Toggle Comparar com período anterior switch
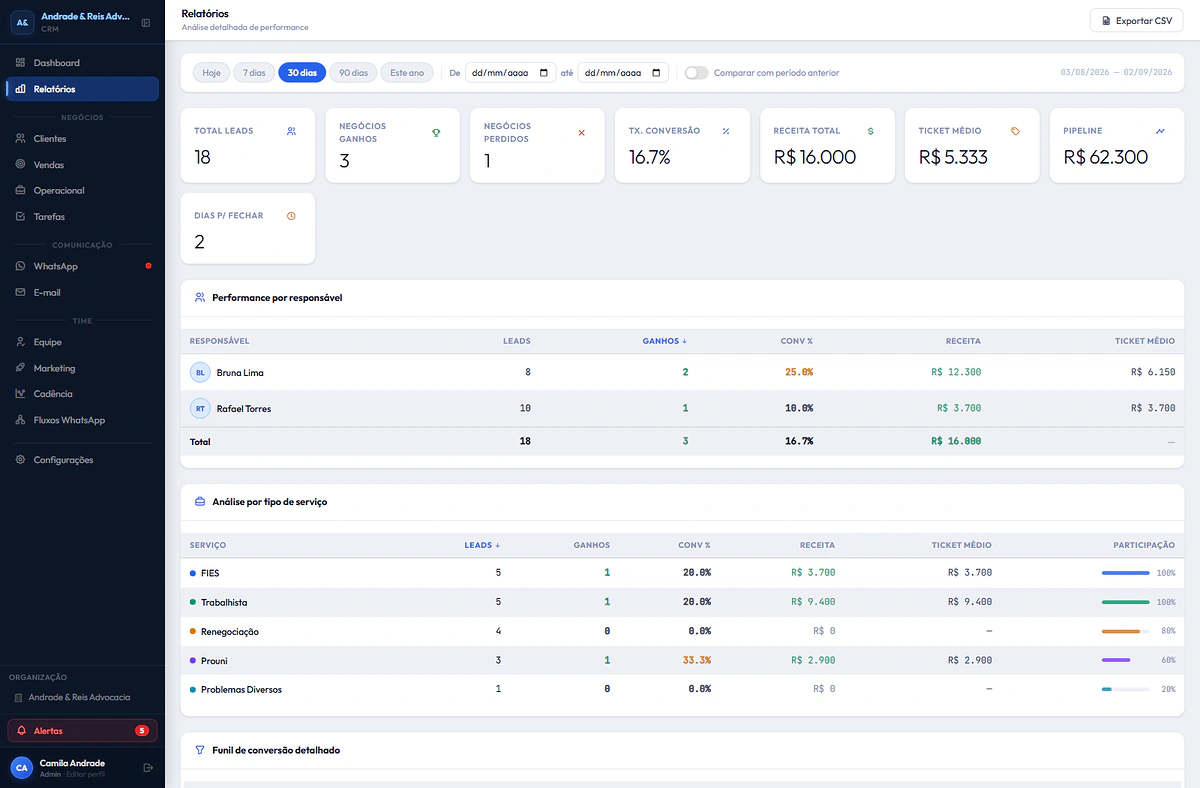Viewport: 1200px width, 788px height. [696, 73]
